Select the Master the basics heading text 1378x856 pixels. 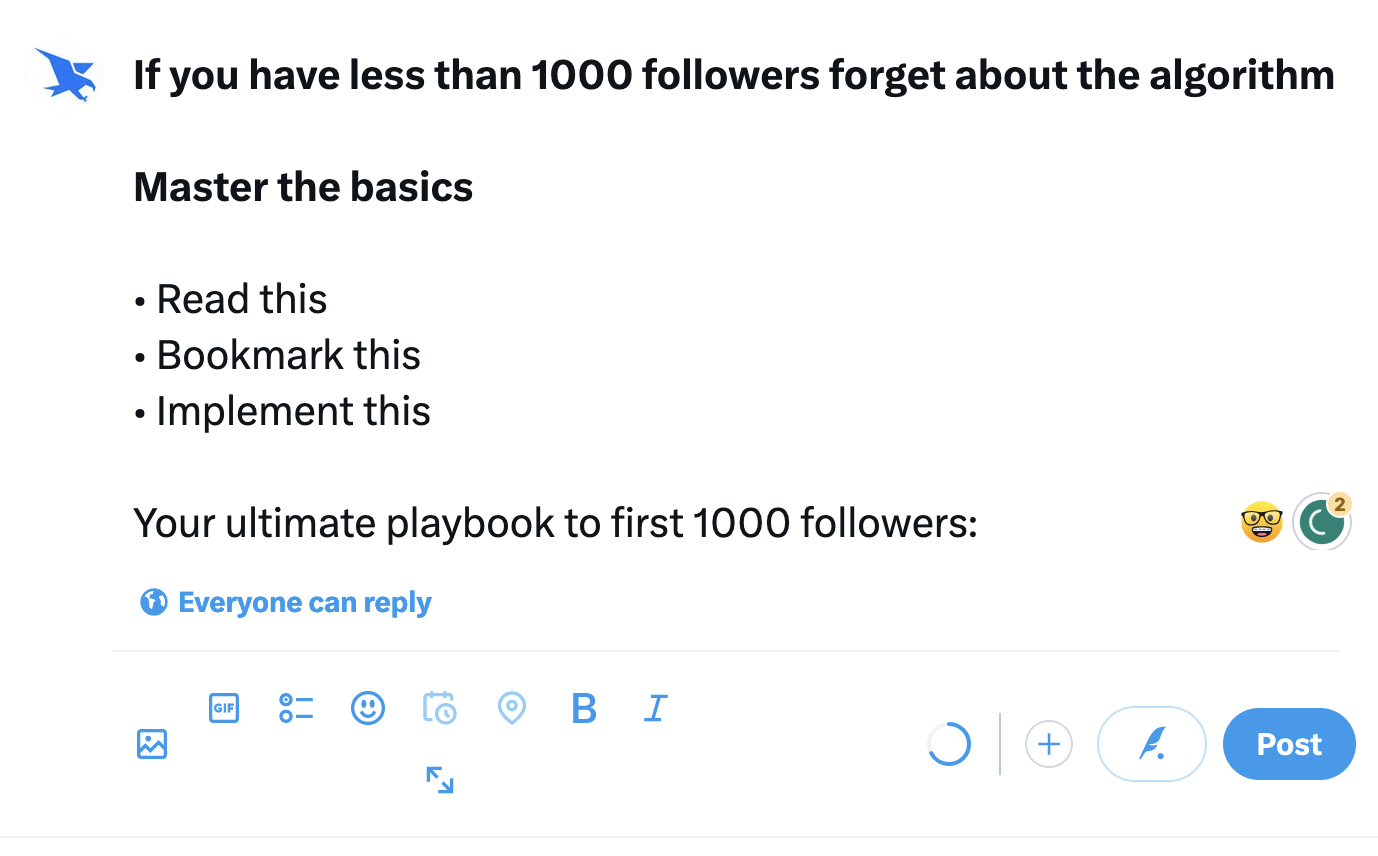pyautogui.click(x=303, y=186)
